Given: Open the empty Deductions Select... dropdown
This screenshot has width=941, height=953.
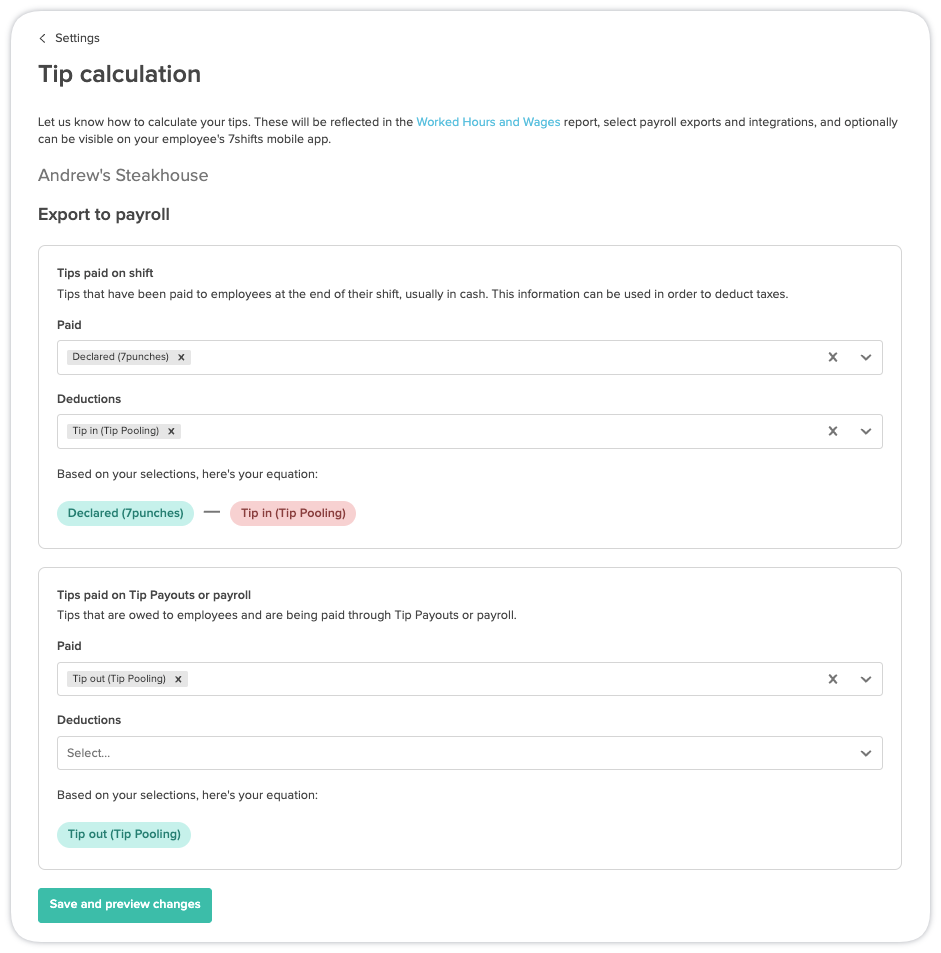Looking at the screenshot, I should 469,753.
